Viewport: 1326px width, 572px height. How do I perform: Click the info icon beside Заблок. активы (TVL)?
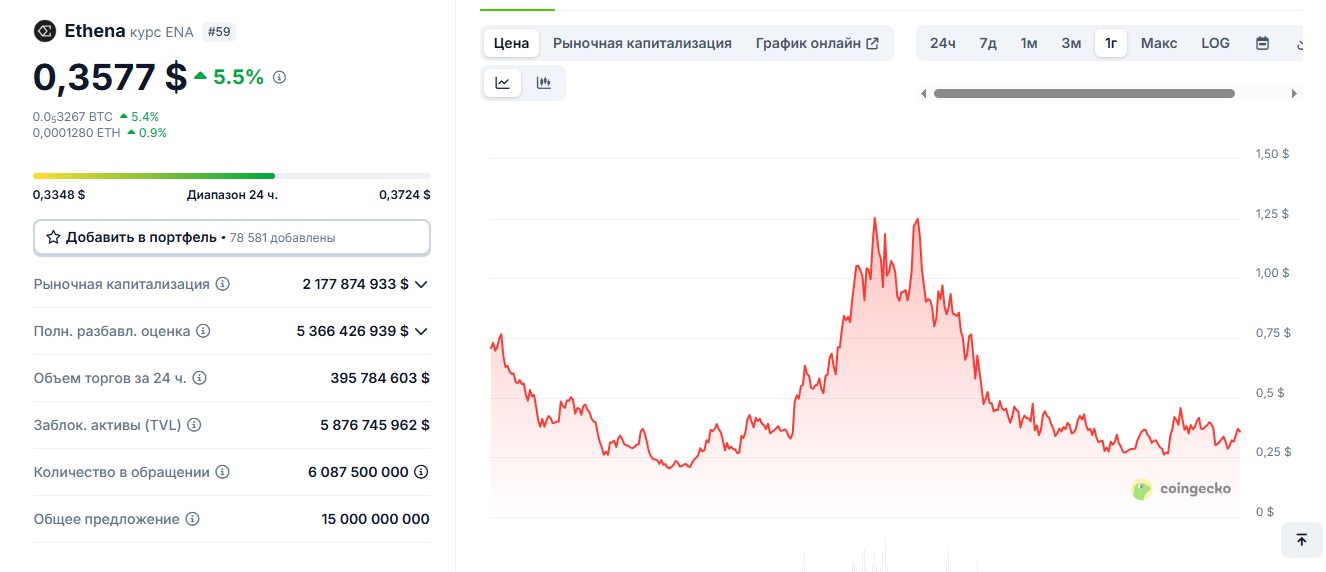(194, 425)
